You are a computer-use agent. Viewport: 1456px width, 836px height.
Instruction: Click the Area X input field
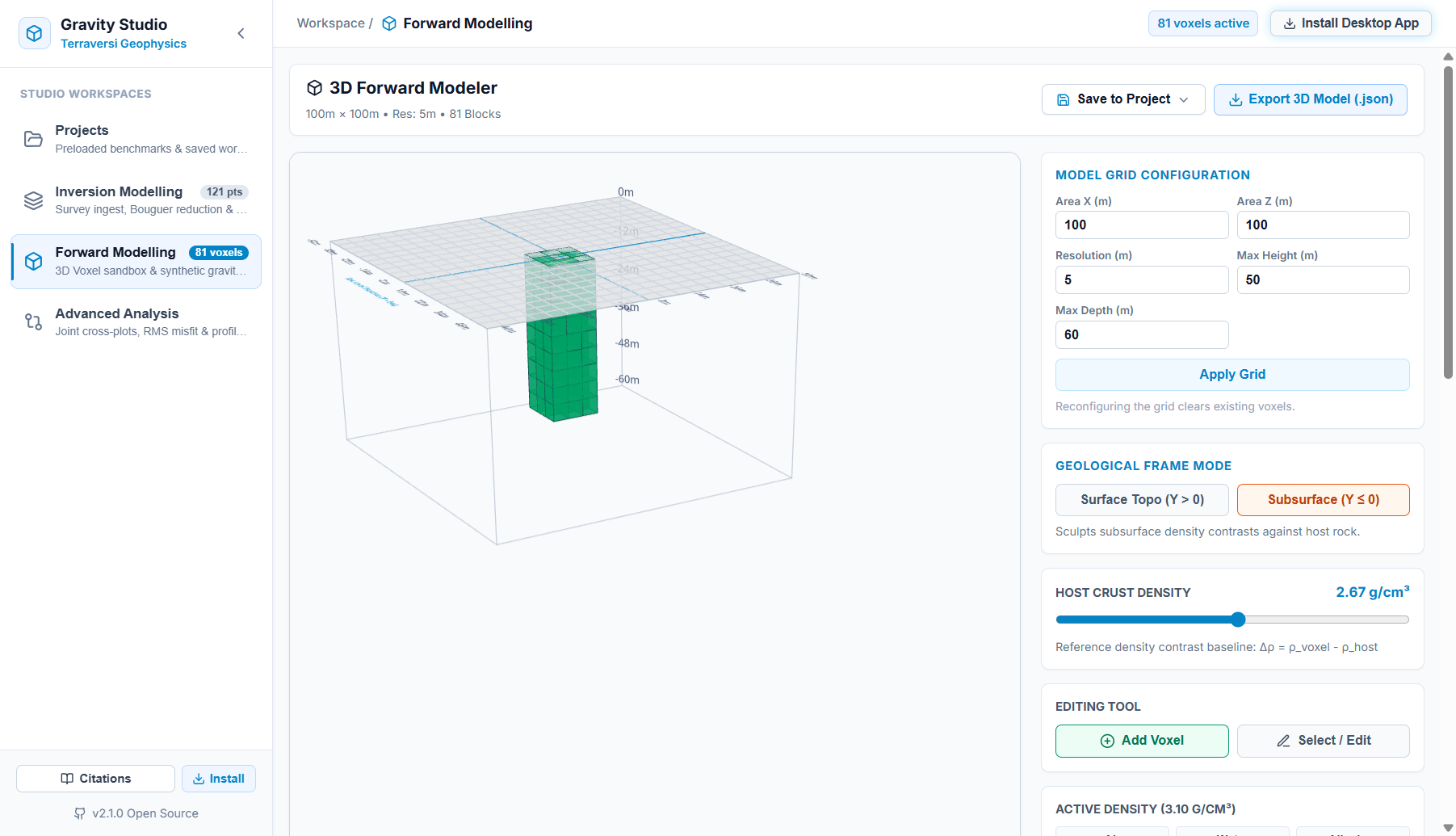[1142, 225]
